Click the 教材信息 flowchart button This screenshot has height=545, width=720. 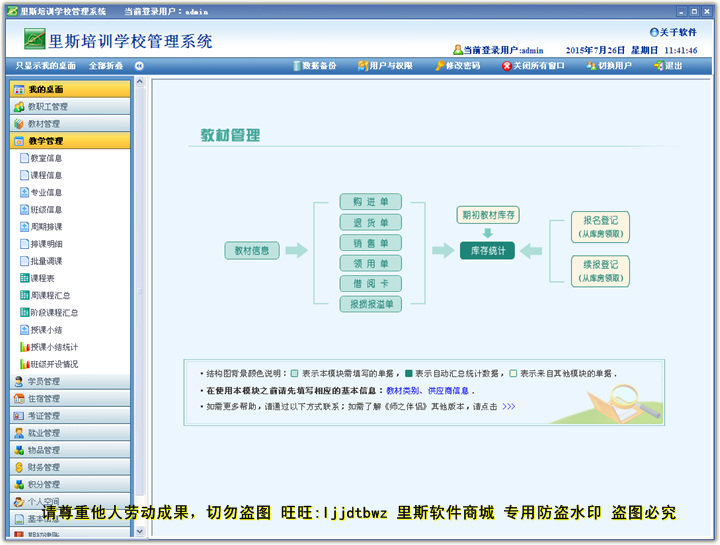tap(252, 251)
